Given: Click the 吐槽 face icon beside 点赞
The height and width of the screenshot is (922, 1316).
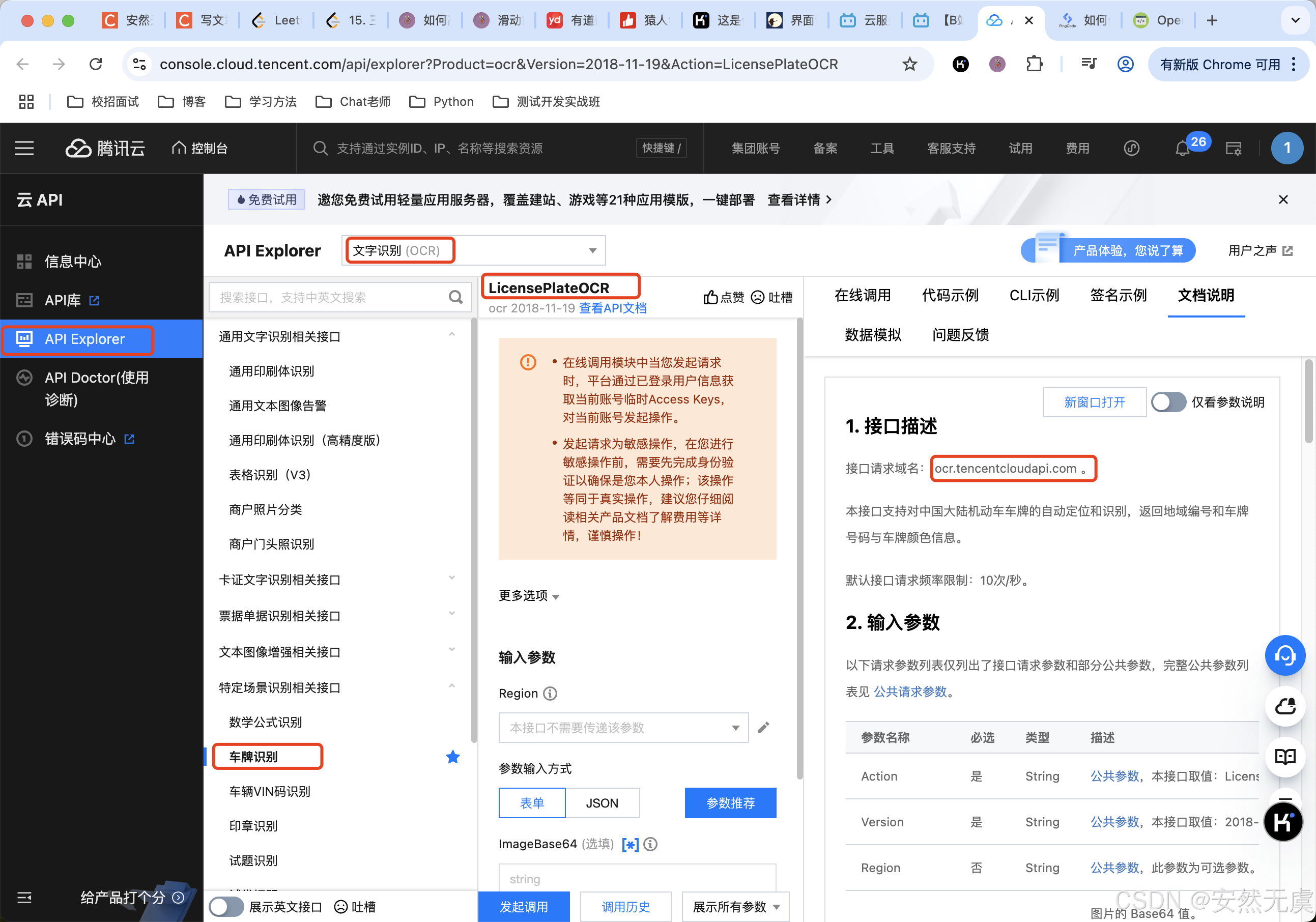Looking at the screenshot, I should (758, 297).
